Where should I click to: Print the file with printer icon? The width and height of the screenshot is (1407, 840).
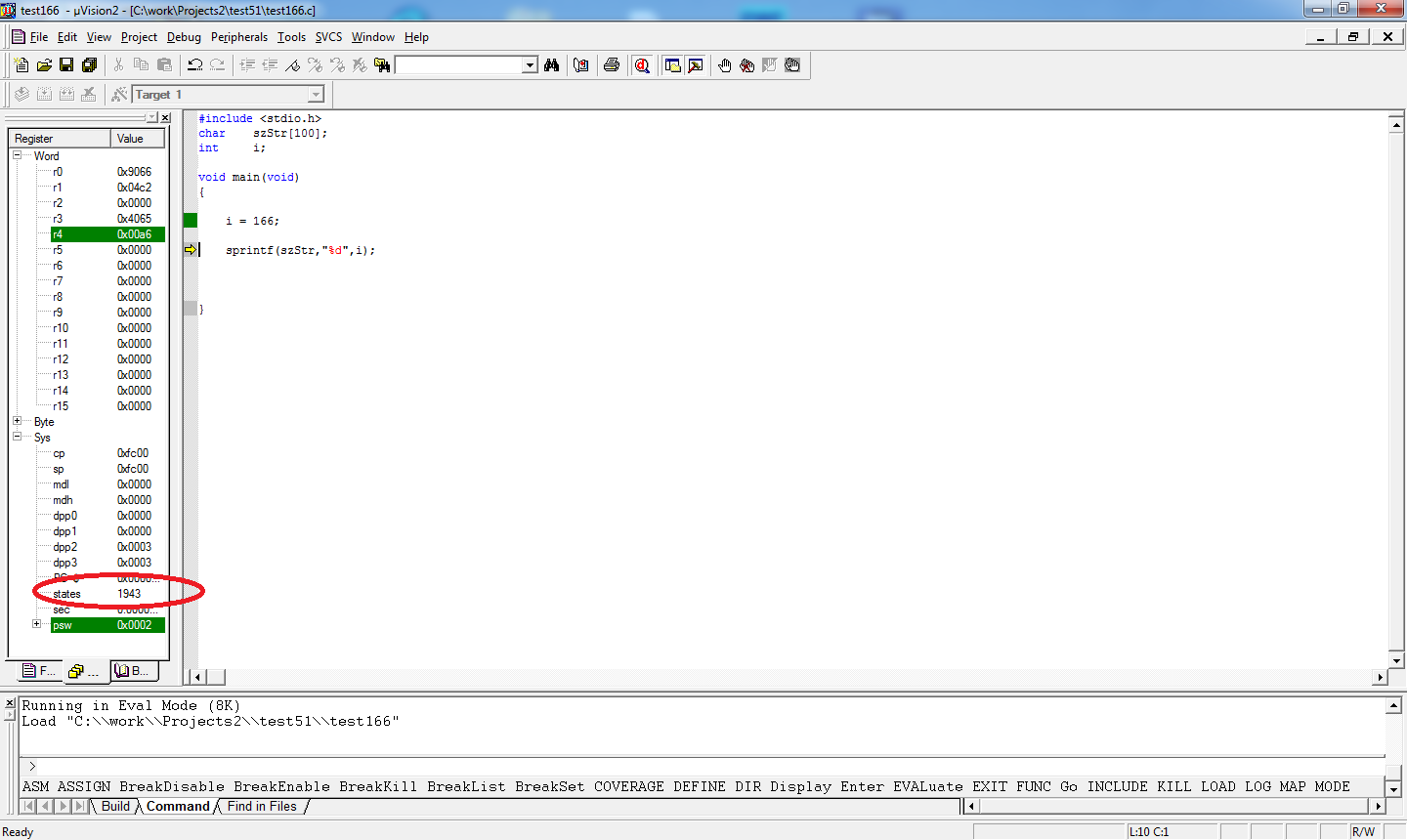point(612,65)
